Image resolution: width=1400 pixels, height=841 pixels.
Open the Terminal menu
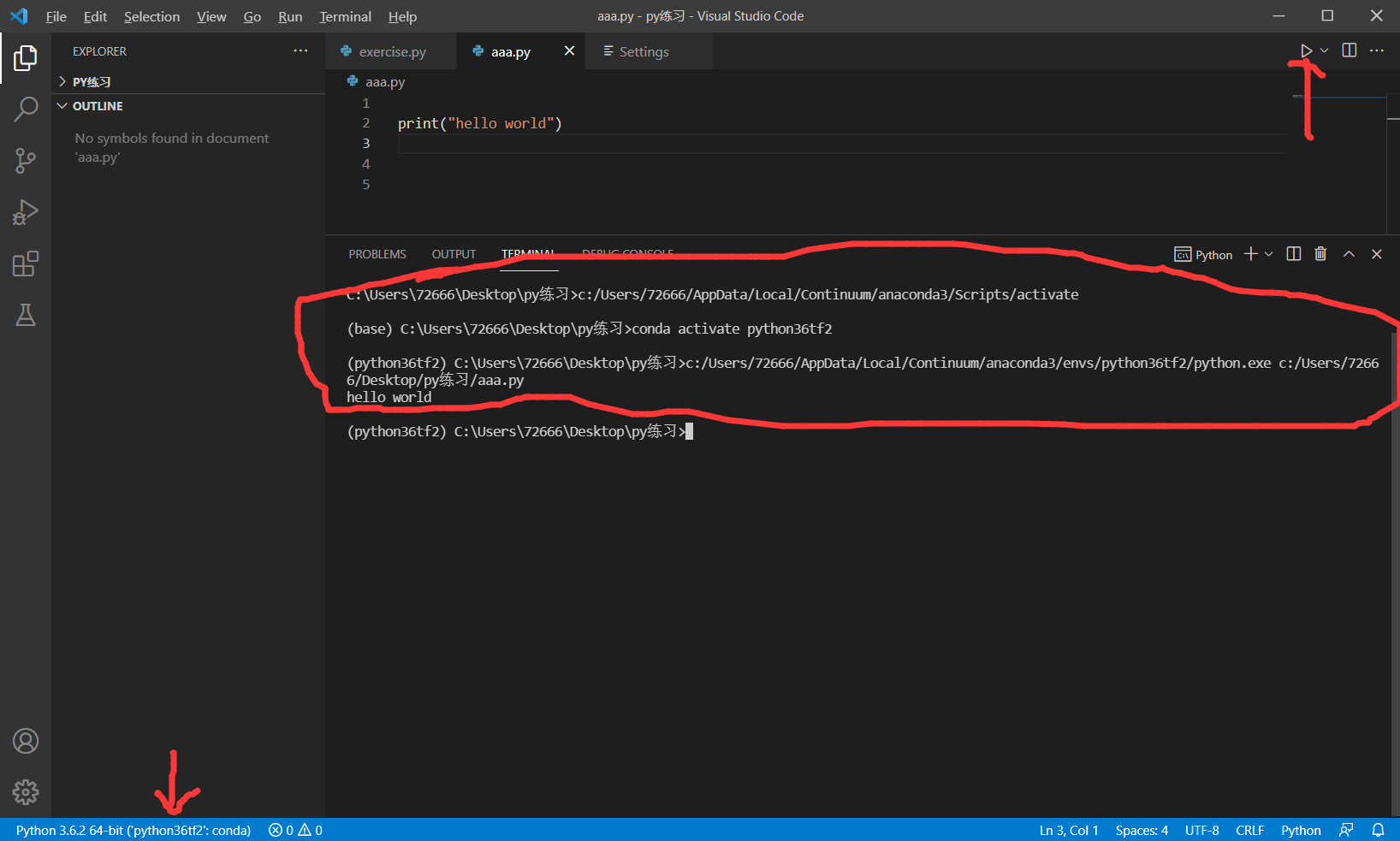pos(345,16)
